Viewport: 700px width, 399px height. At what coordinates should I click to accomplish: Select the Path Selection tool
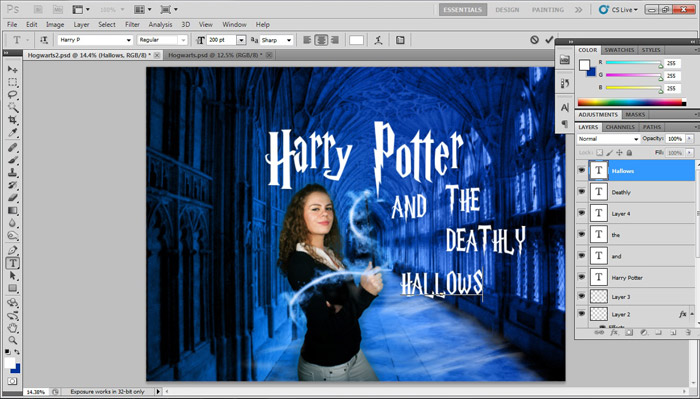(12, 276)
